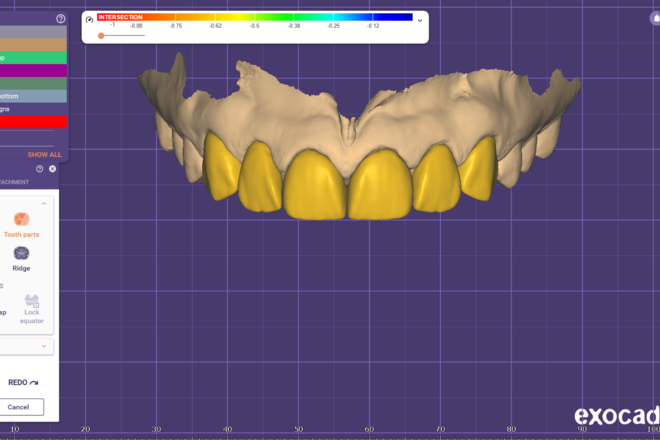Open the notification bell at the top right
The height and width of the screenshot is (440, 660).
coord(655,19)
